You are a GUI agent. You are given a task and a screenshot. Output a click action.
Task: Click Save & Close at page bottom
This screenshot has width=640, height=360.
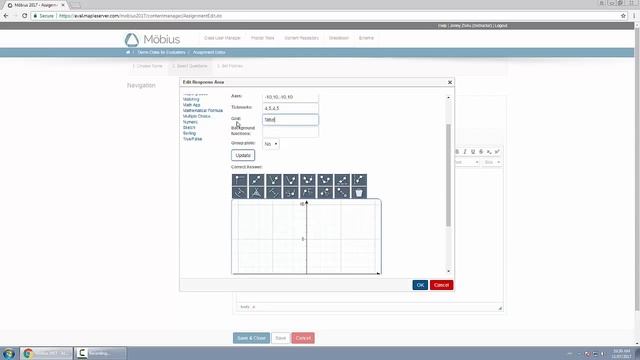point(251,338)
